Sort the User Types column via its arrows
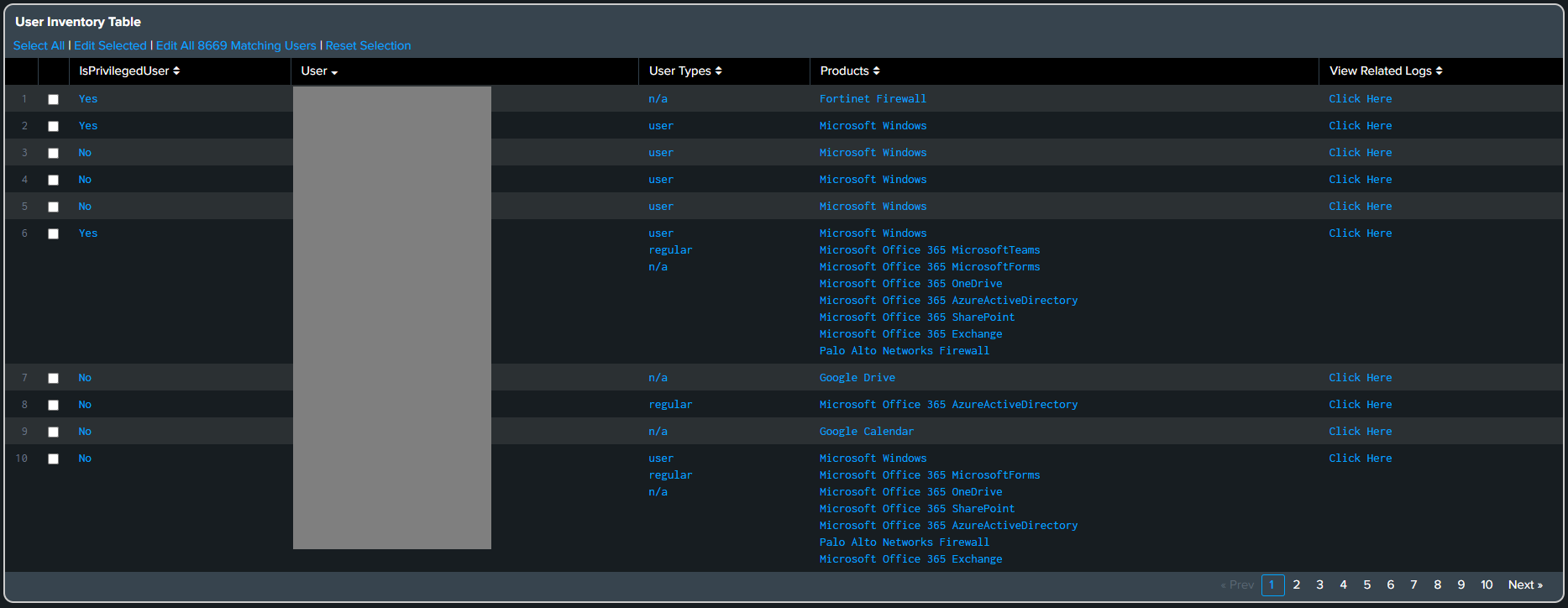This screenshot has height=608, width=1568. pos(718,71)
